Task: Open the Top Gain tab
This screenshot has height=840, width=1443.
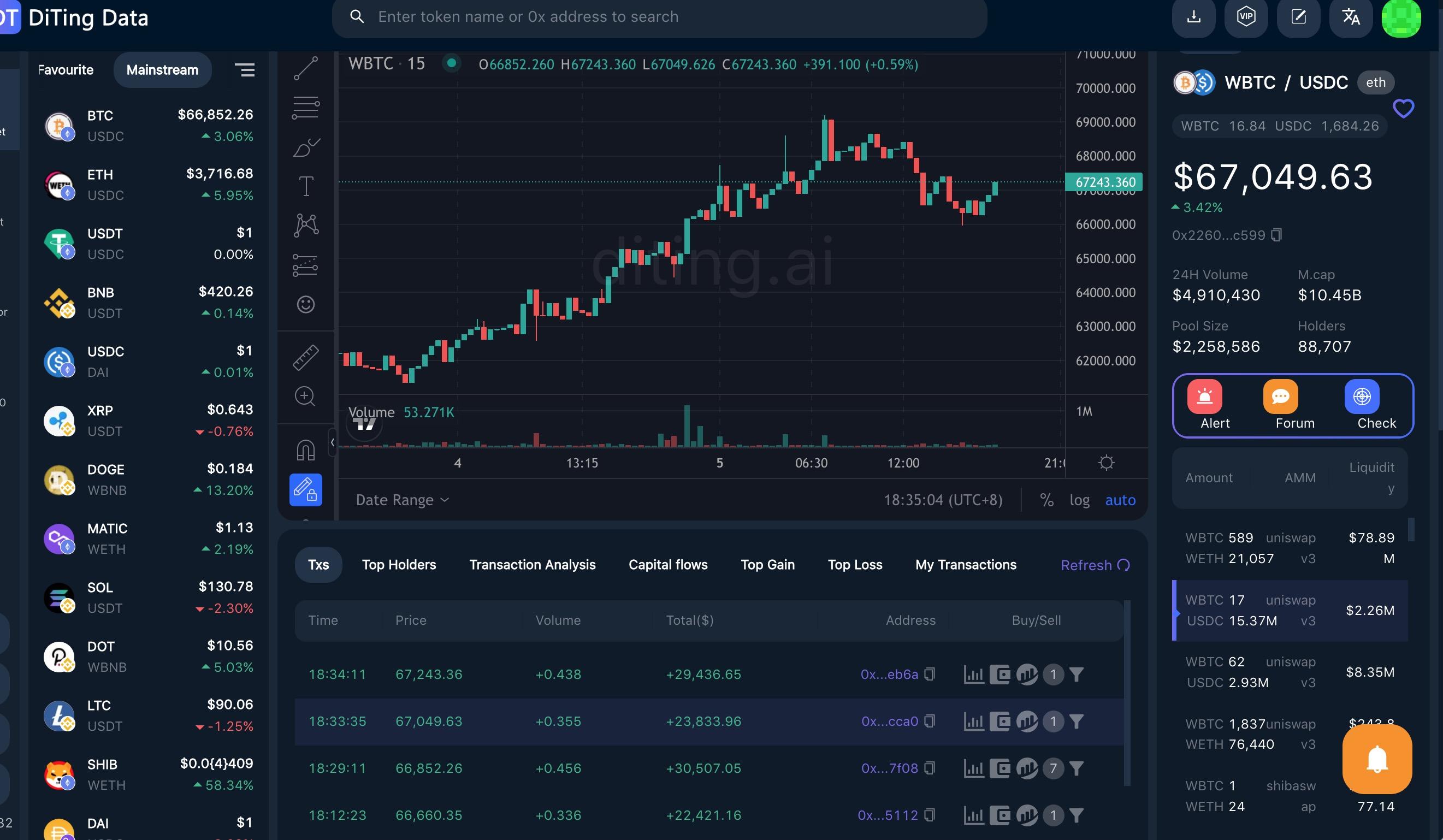Action: point(768,565)
